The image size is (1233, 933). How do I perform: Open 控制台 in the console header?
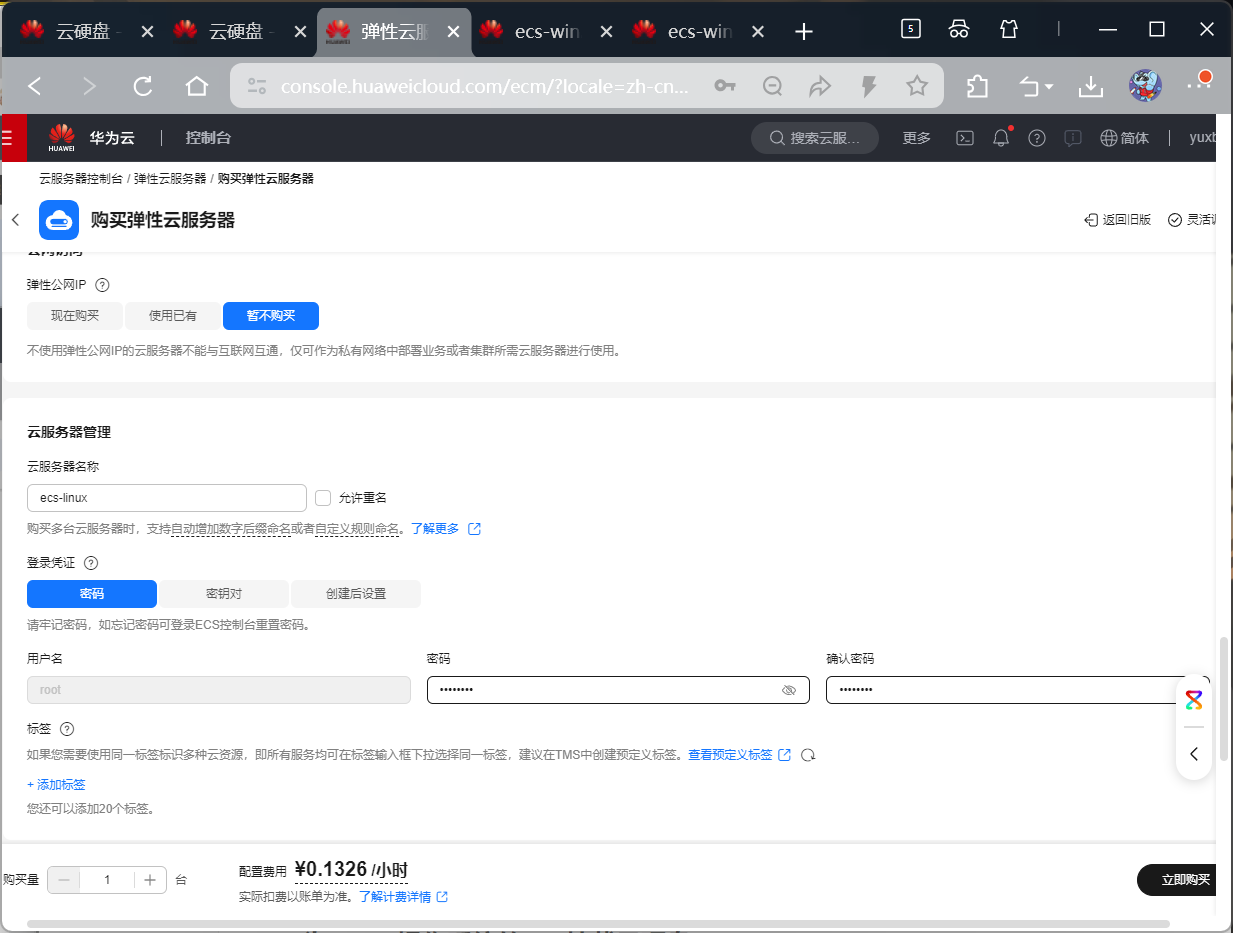pos(208,138)
